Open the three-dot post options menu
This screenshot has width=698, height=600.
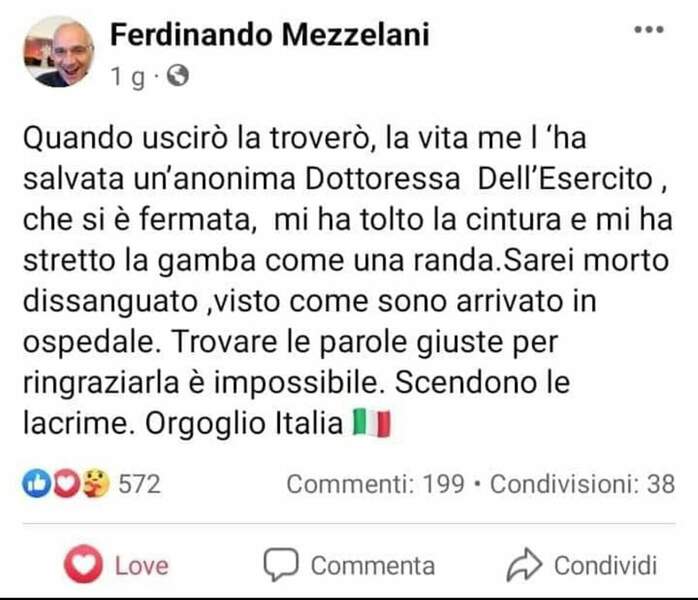649,30
